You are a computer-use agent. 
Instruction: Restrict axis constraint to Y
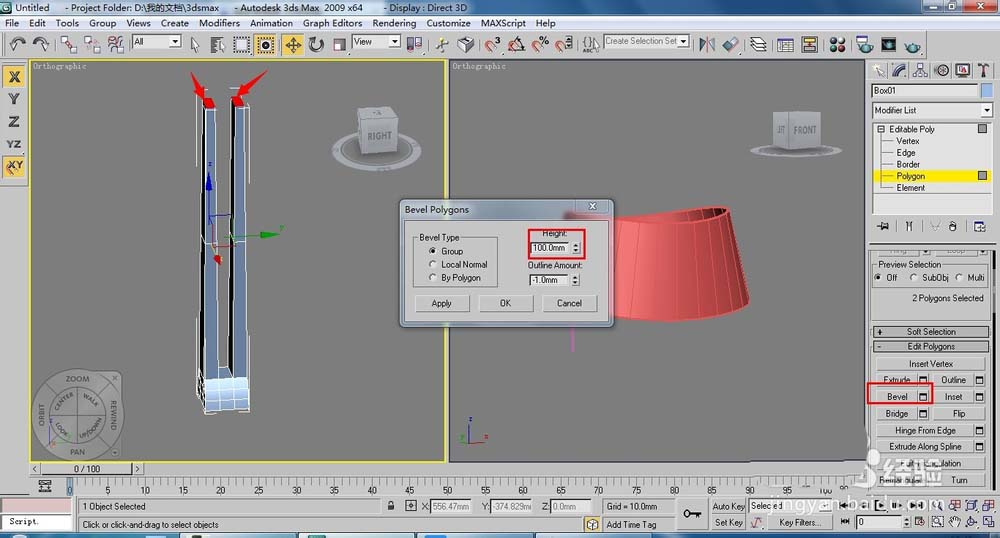pos(14,99)
